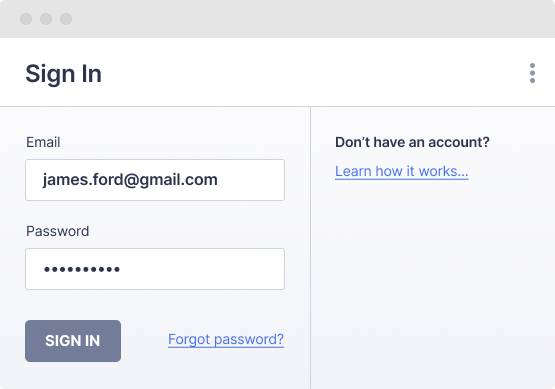Click the gray window title bar

278,19
